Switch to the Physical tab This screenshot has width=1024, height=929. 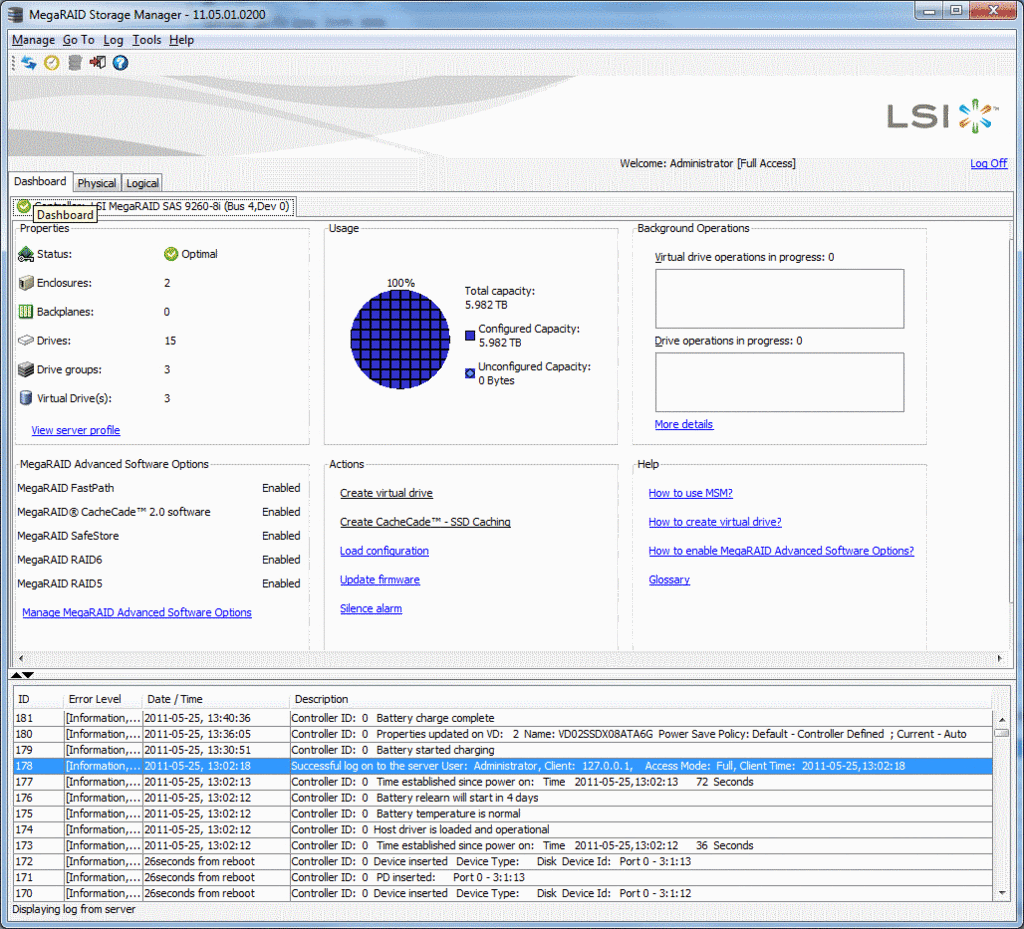(x=97, y=183)
